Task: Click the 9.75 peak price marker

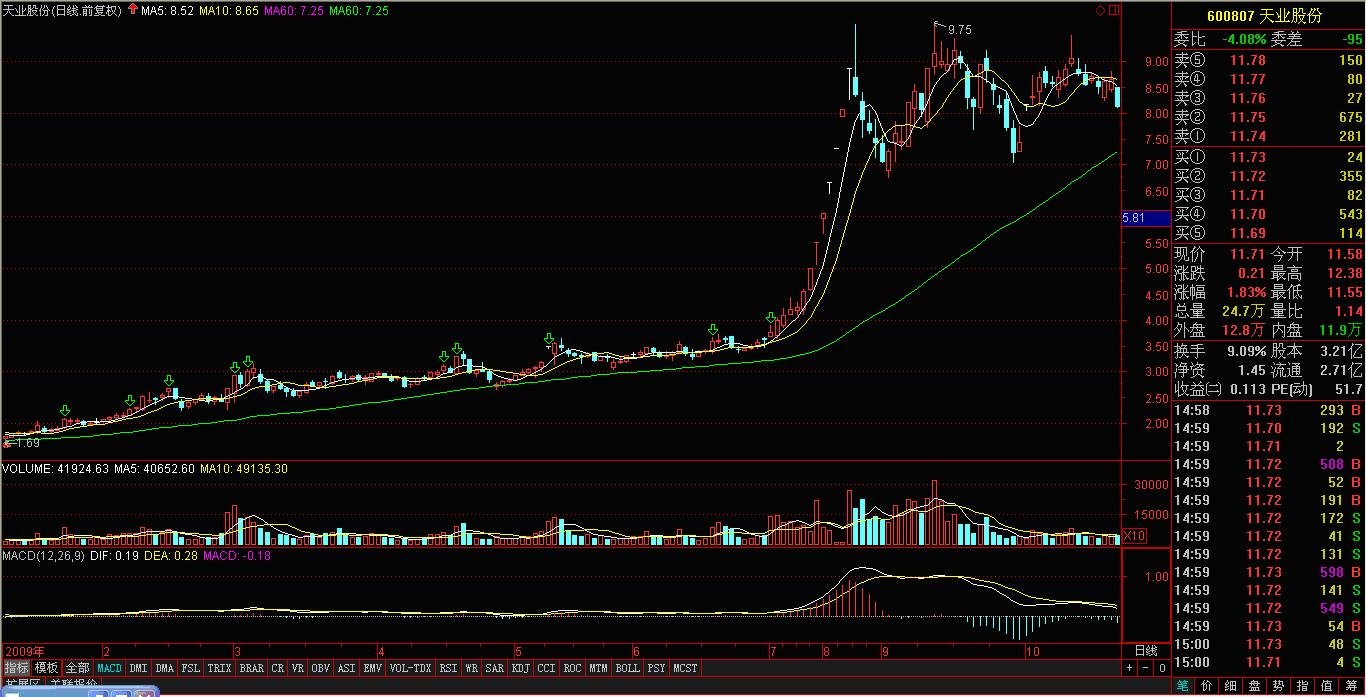Action: click(958, 30)
